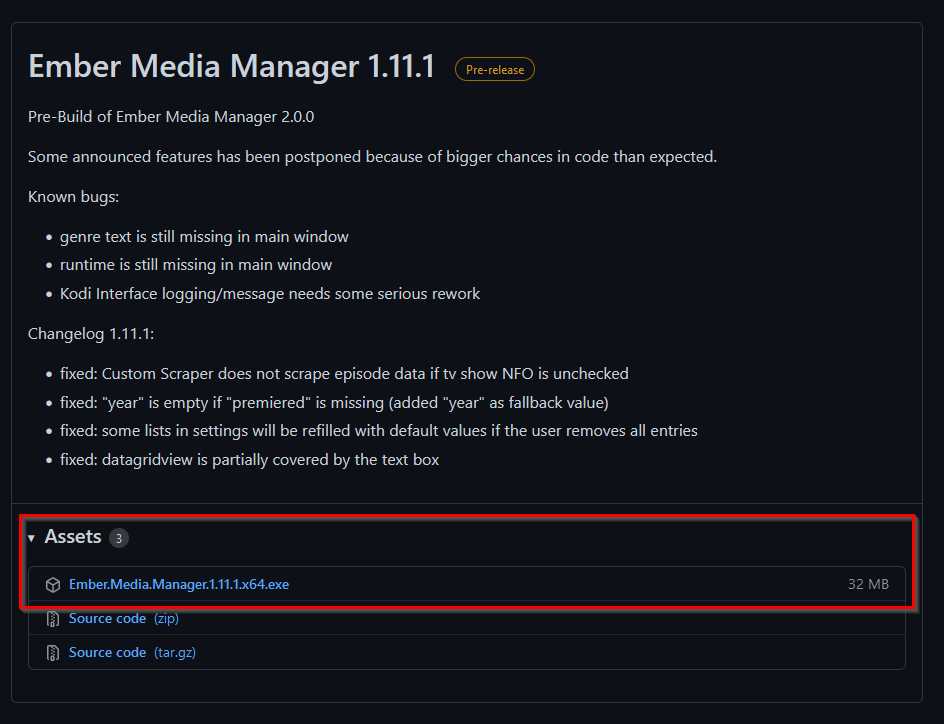
Task: Click the 'Changelog 1.11.1:' text
Action: point(91,334)
